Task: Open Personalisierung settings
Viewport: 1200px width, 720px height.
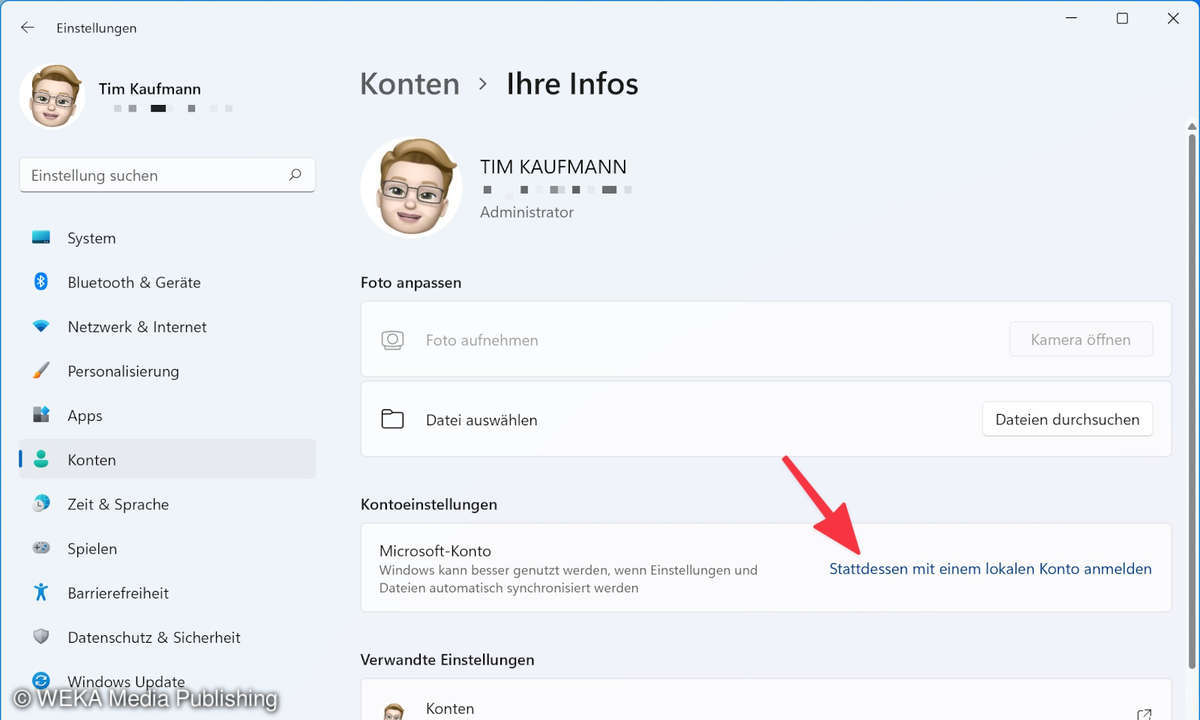Action: (167, 371)
